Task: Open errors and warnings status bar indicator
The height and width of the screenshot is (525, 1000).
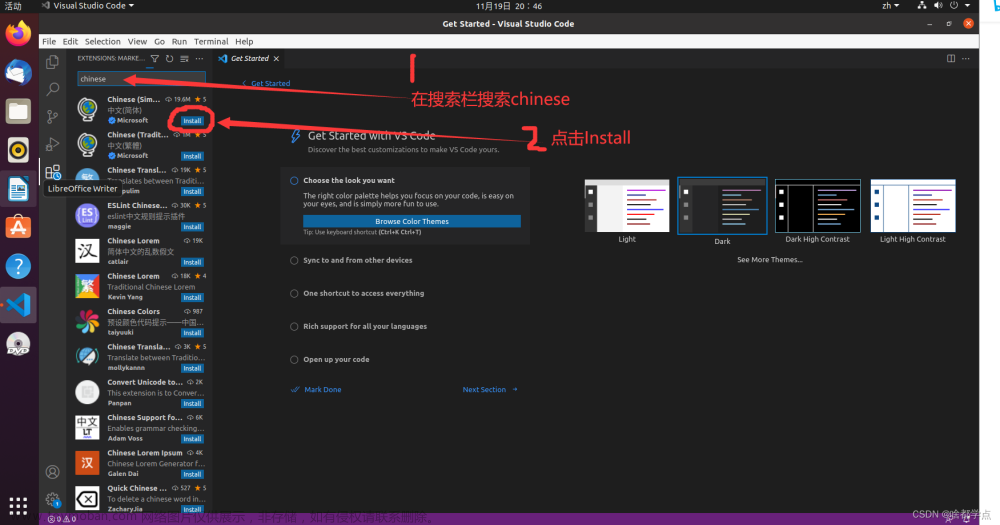Action: [62, 519]
